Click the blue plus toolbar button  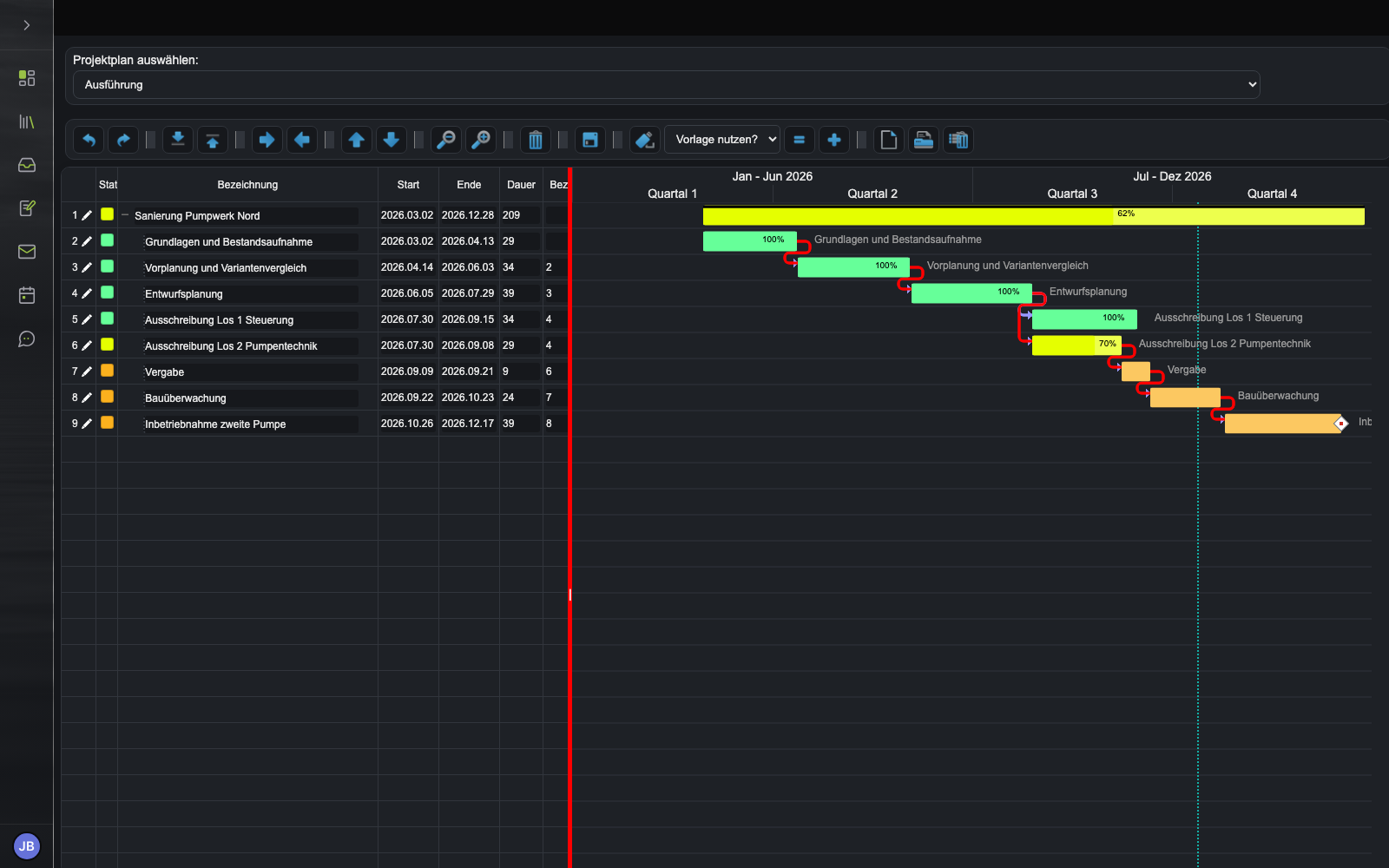[x=834, y=140]
